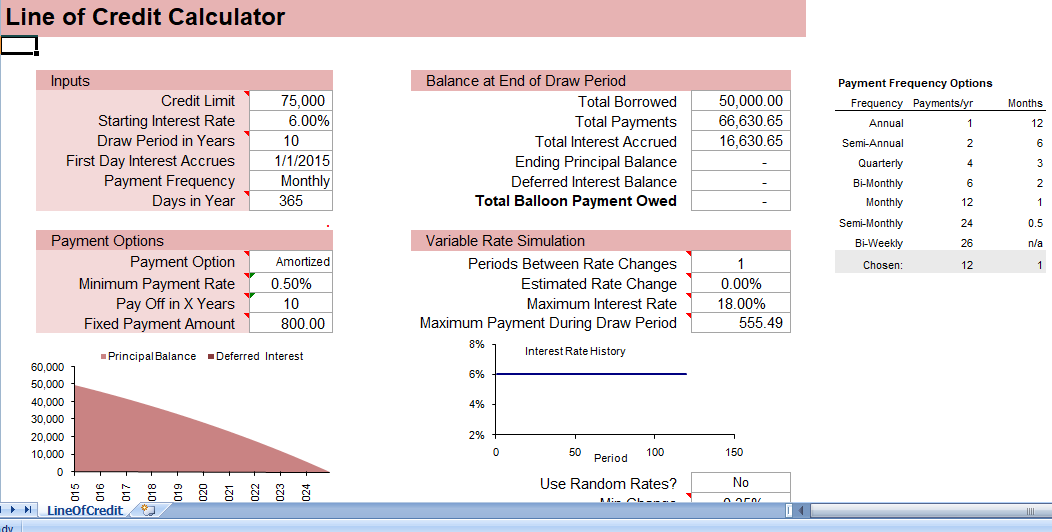Click the last-sheet navigation arrow
Screen dimensions: 1052x532
28,510
